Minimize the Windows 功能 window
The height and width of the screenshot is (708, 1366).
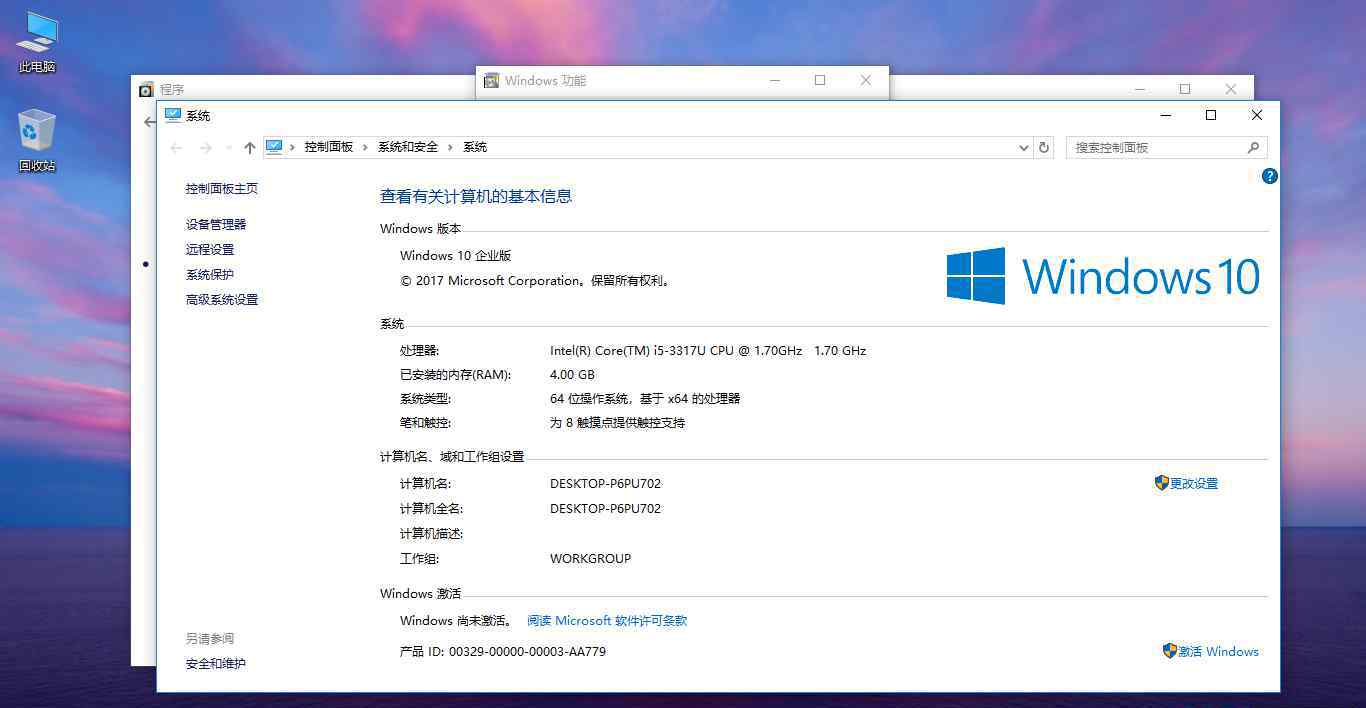coord(774,81)
